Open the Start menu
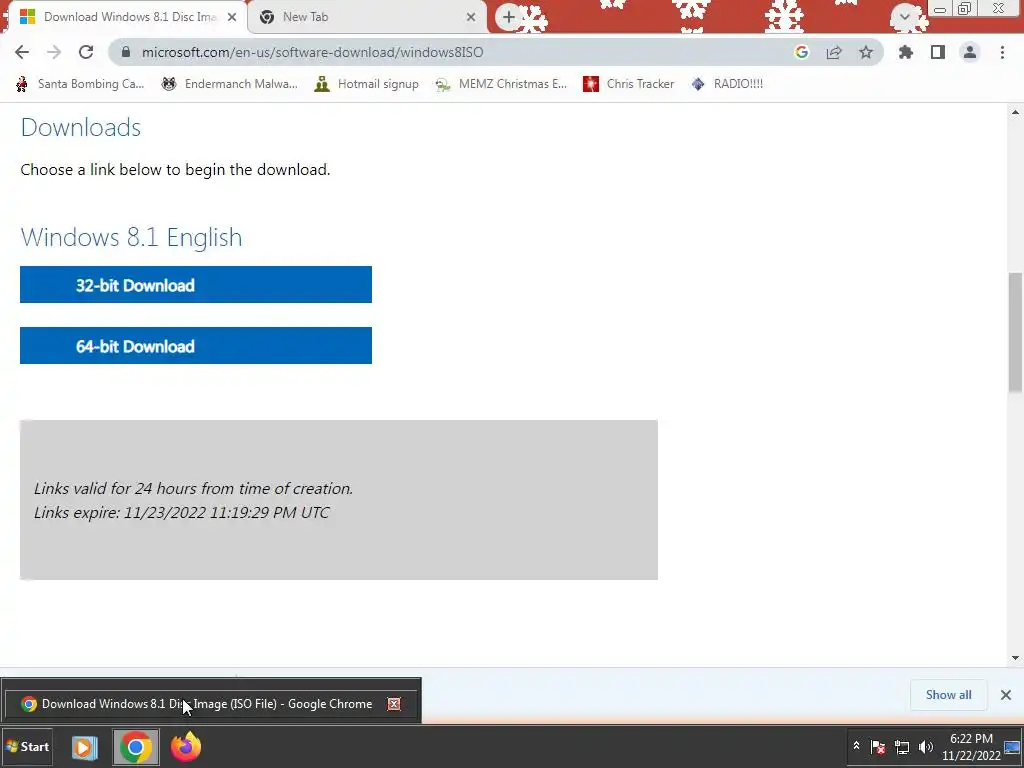 pyautogui.click(x=27, y=746)
